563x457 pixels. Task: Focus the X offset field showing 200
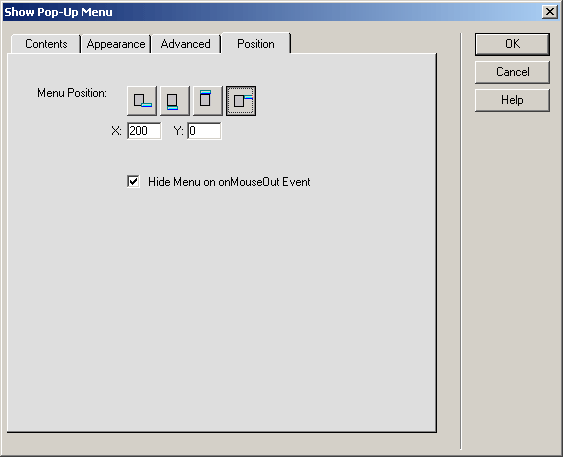[x=144, y=131]
